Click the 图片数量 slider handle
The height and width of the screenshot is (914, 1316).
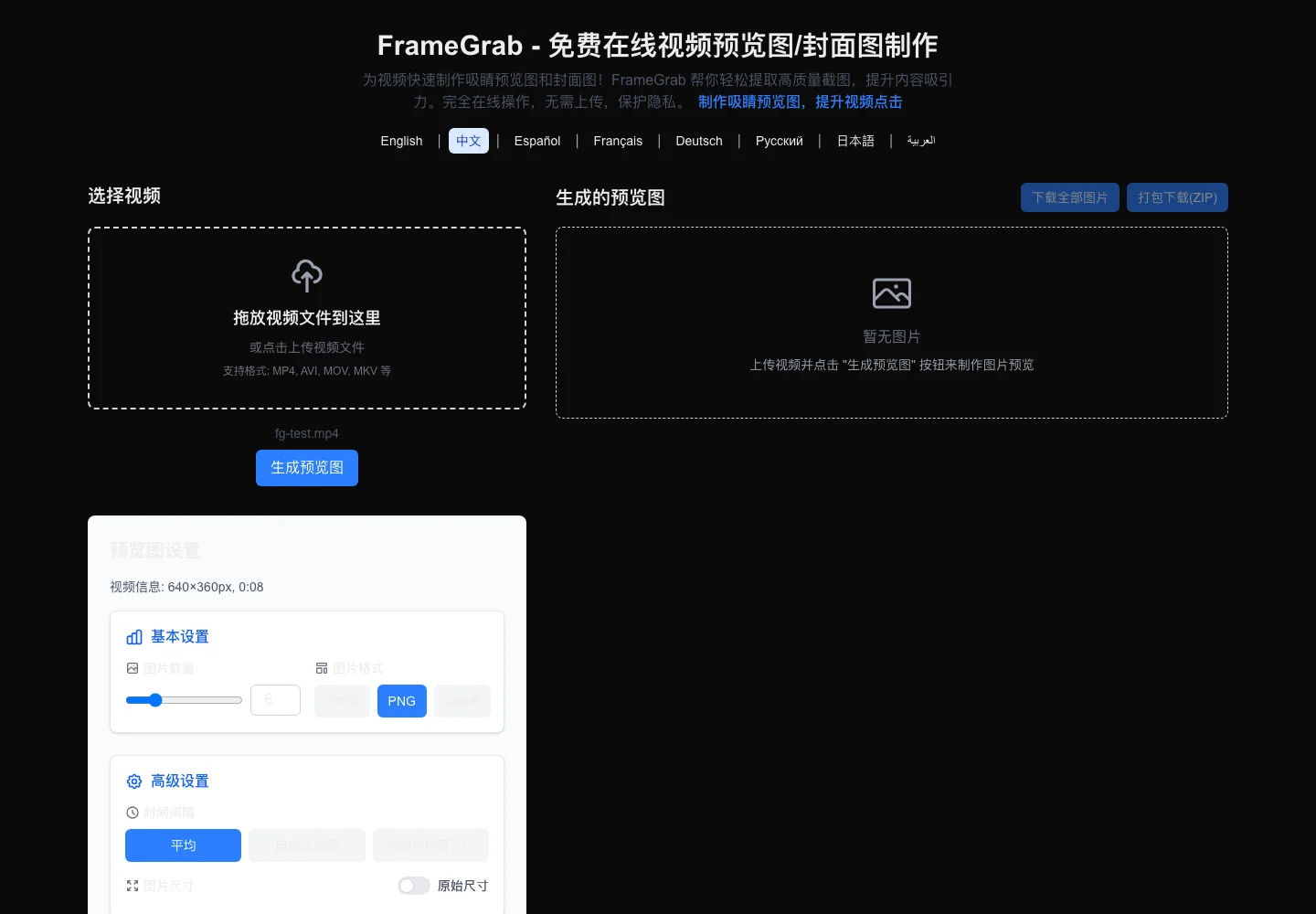[x=155, y=700]
